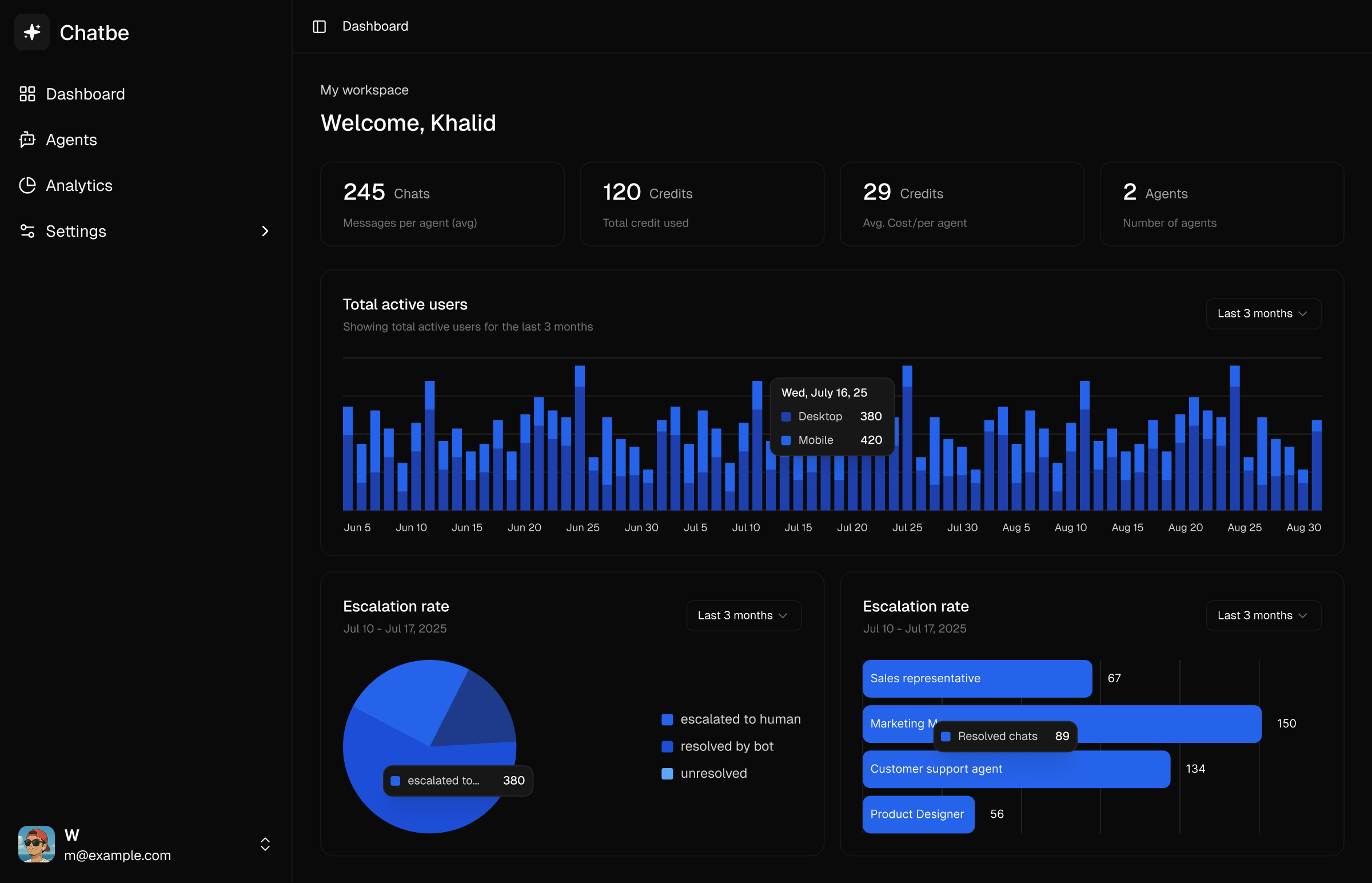The height and width of the screenshot is (883, 1372).
Task: Open Settings in the sidebar menu
Action: coord(146,231)
